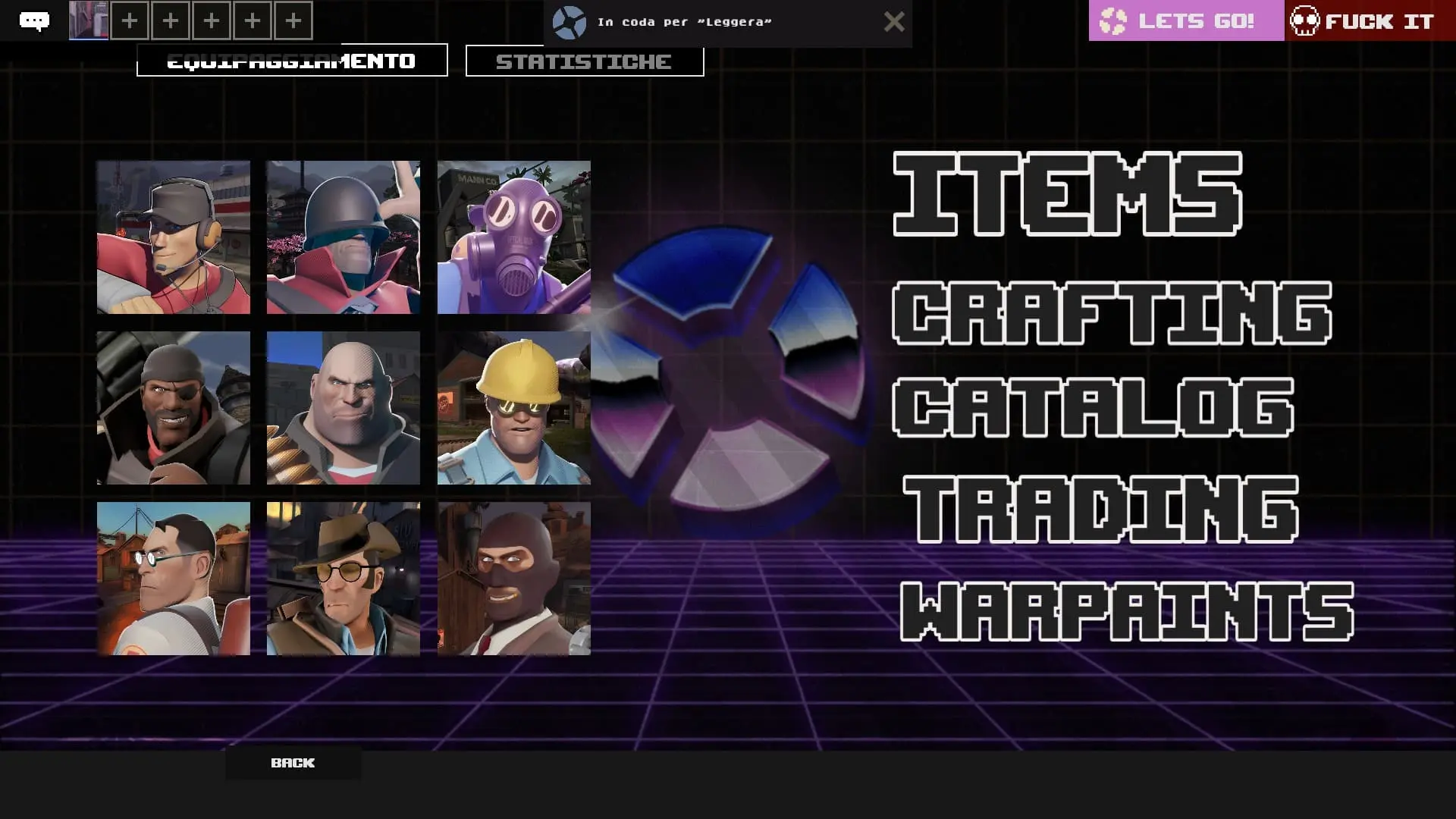1456x819 pixels.
Task: Choose the Pyro class portrait
Action: tap(513, 237)
